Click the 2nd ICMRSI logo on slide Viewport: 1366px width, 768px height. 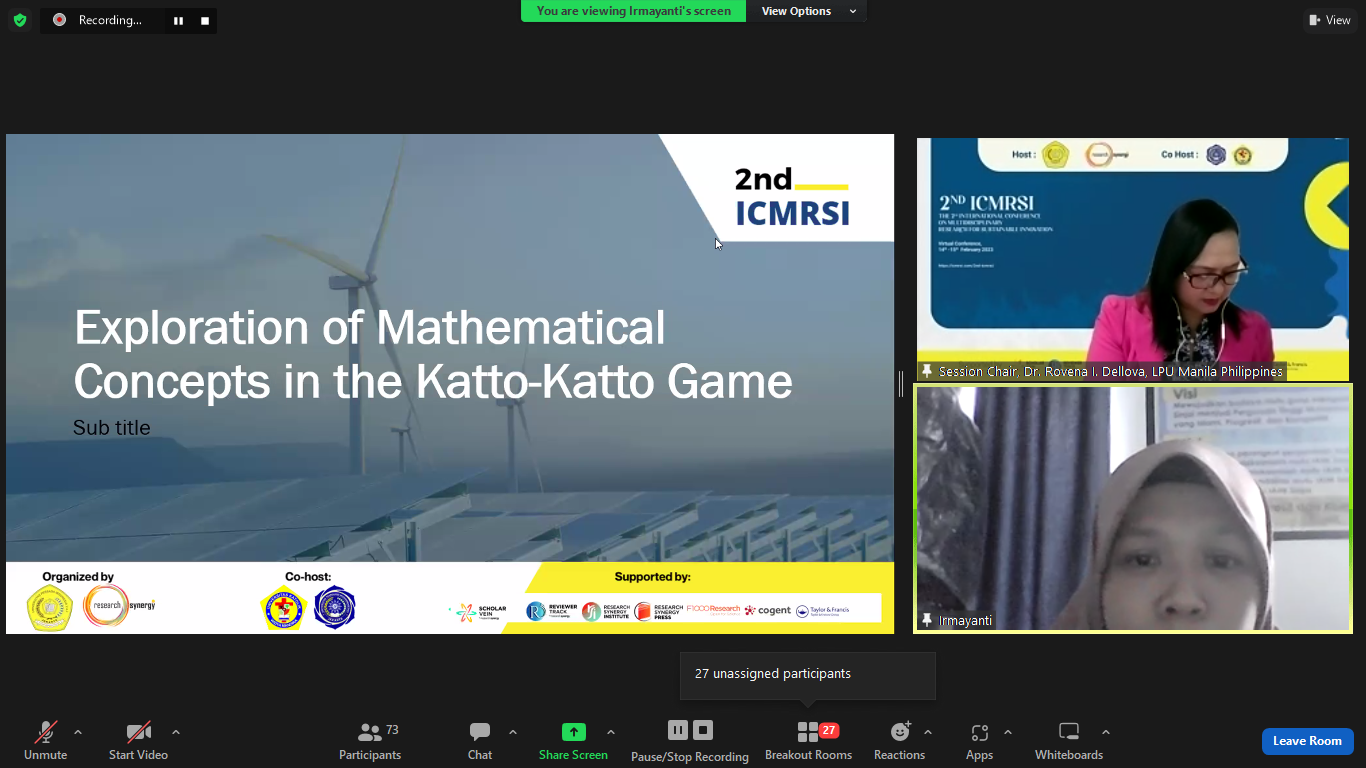tap(792, 197)
